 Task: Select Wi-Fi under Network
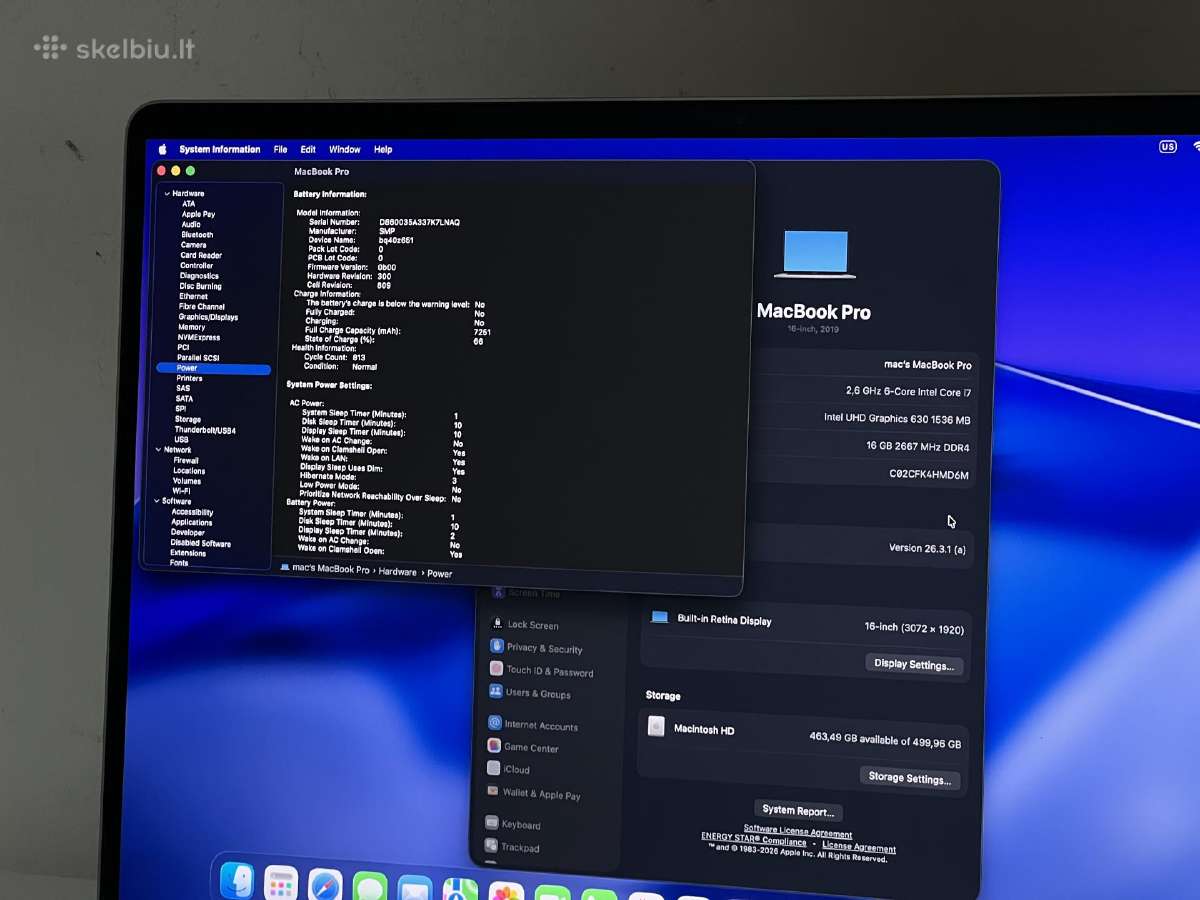(181, 491)
